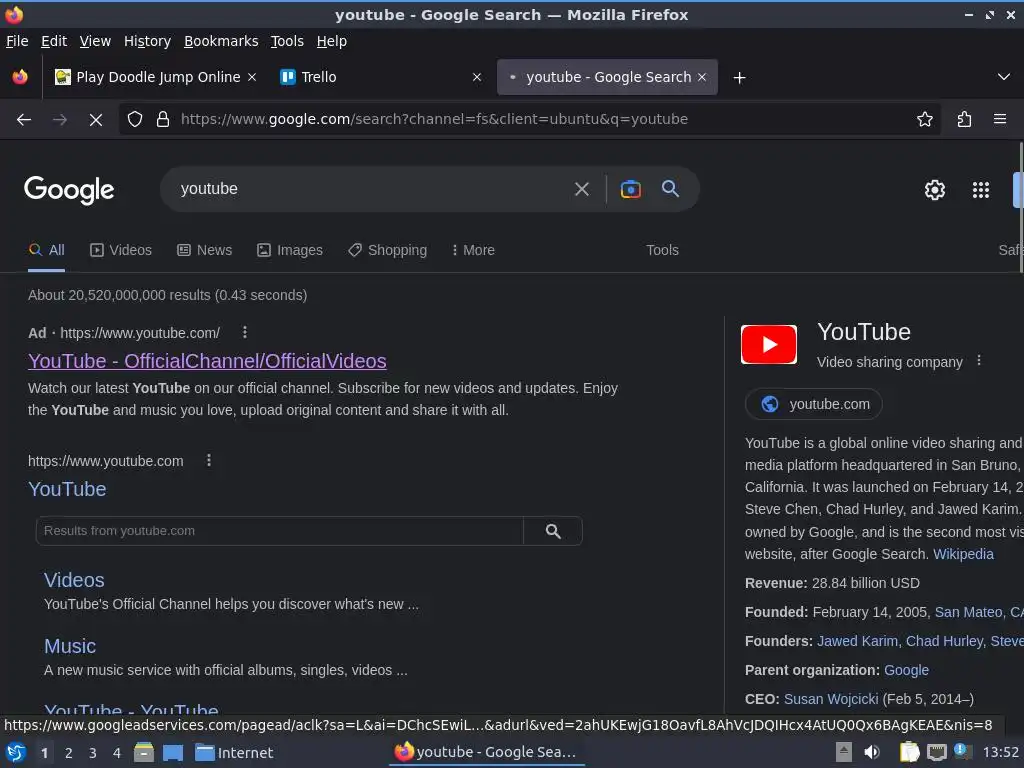This screenshot has width=1024, height=768.
Task: Open clipboard manager tray icon
Action: click(x=909, y=752)
